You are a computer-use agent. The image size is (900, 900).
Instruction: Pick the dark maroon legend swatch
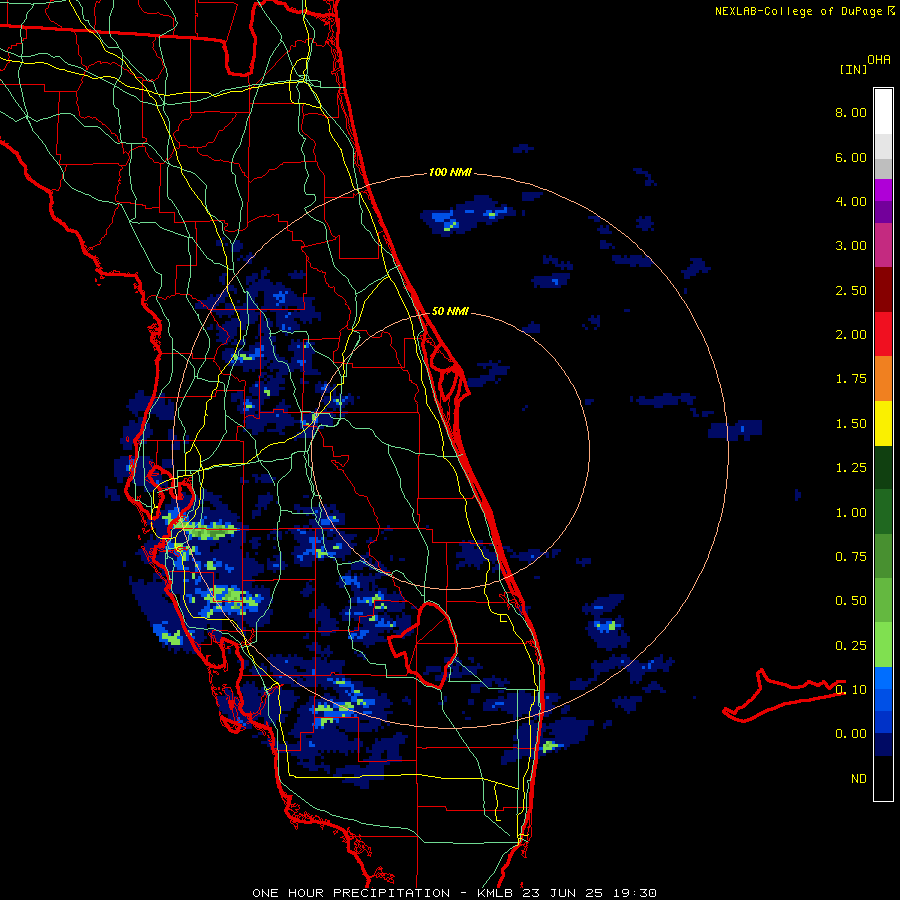click(x=883, y=290)
